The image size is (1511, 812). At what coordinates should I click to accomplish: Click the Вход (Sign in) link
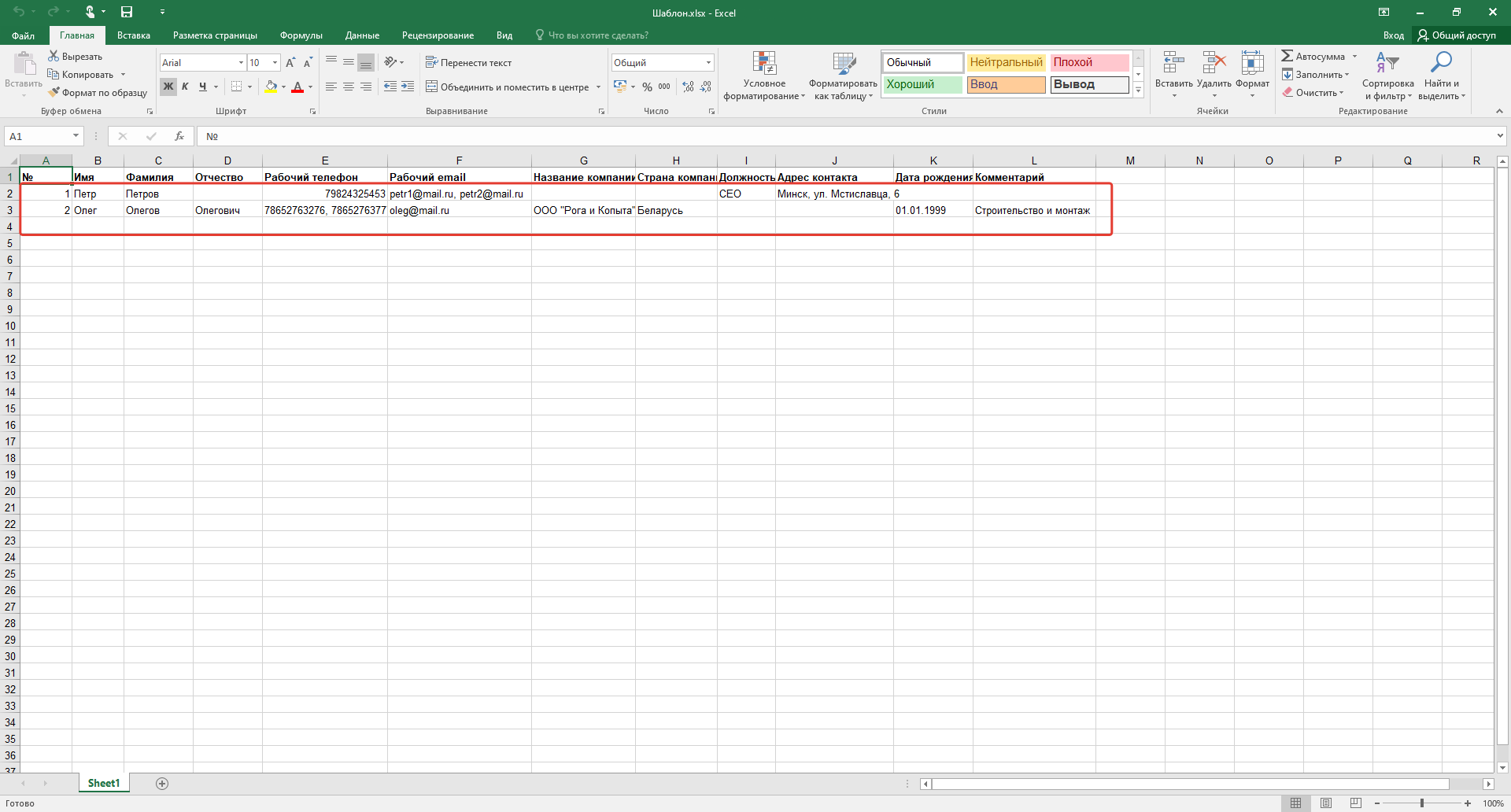coord(1394,35)
